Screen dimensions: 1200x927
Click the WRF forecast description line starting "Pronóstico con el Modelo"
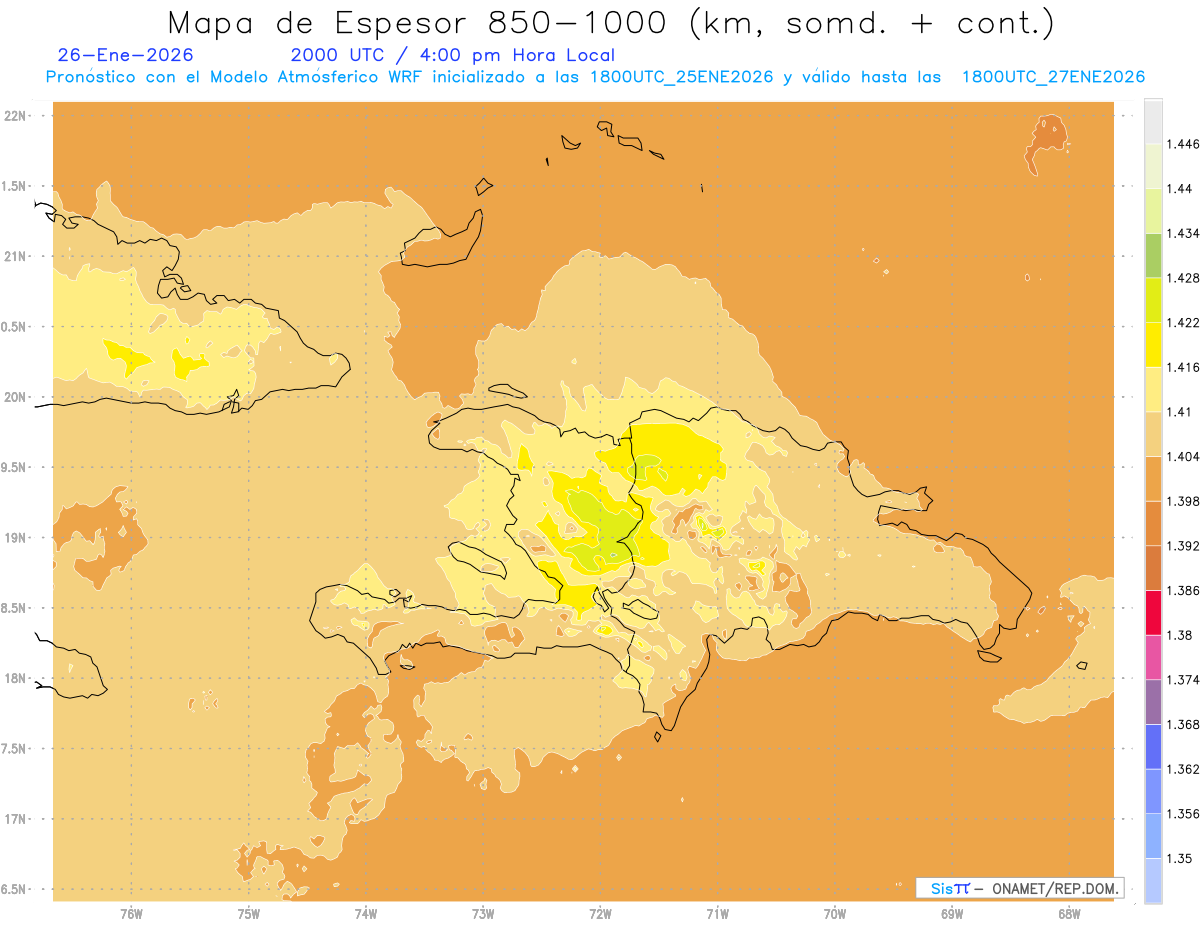click(595, 77)
